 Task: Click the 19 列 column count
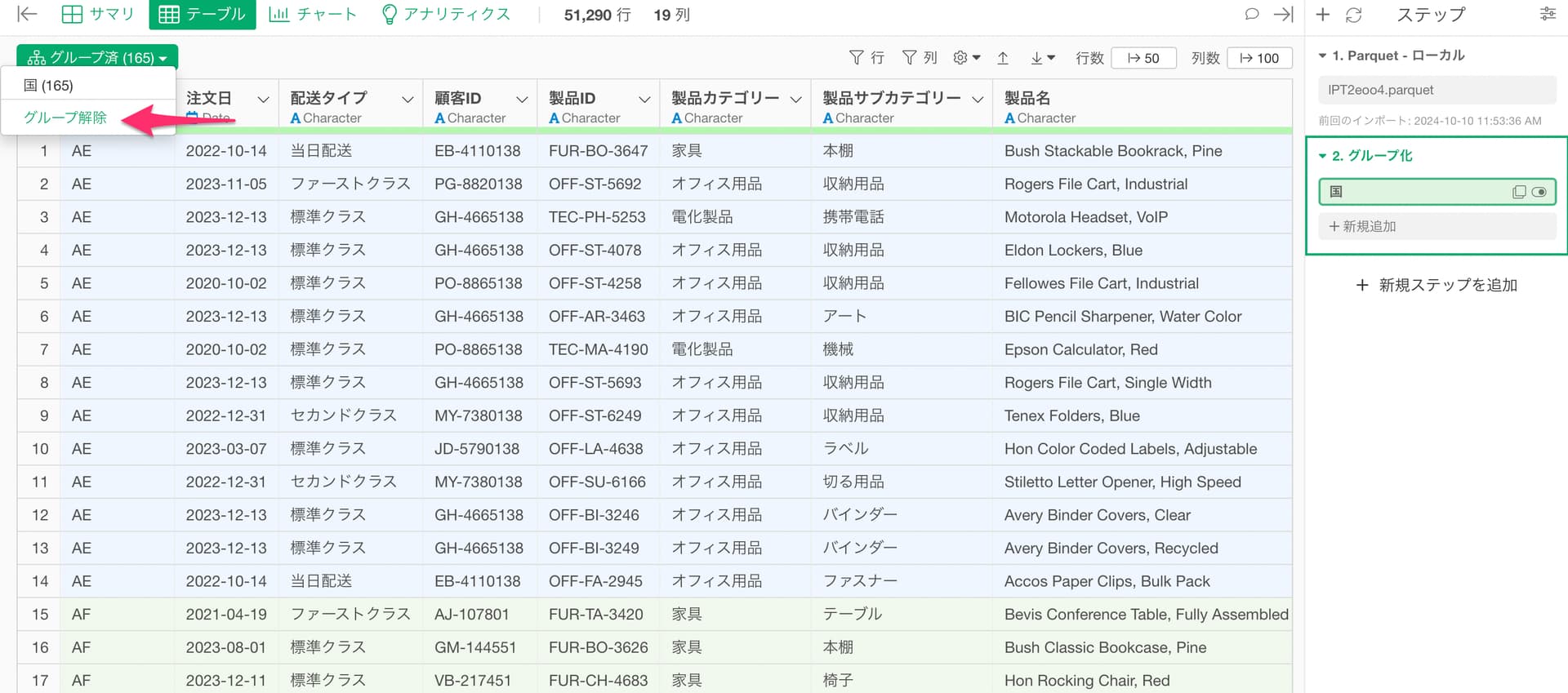[x=671, y=15]
